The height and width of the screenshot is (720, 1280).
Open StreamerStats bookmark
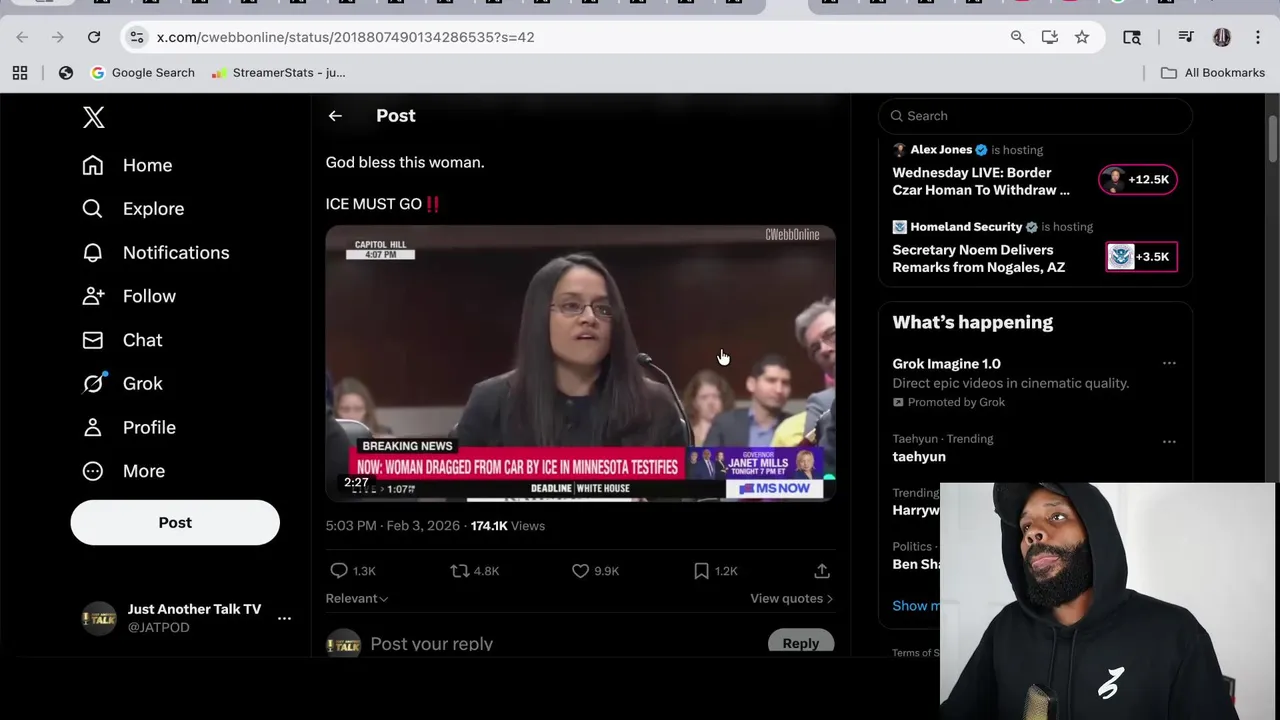(279, 73)
